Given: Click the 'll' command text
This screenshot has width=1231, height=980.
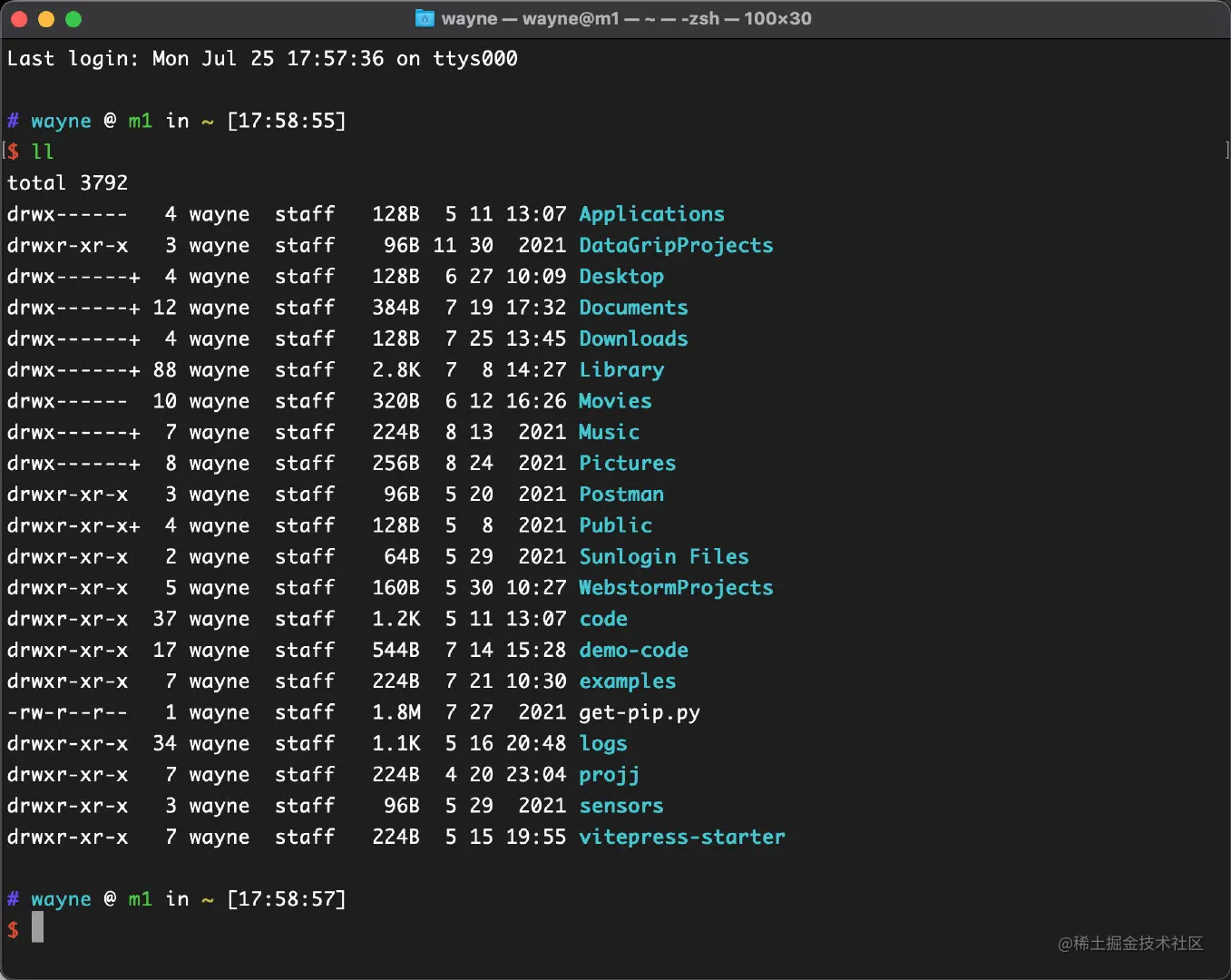Looking at the screenshot, I should (x=43, y=152).
